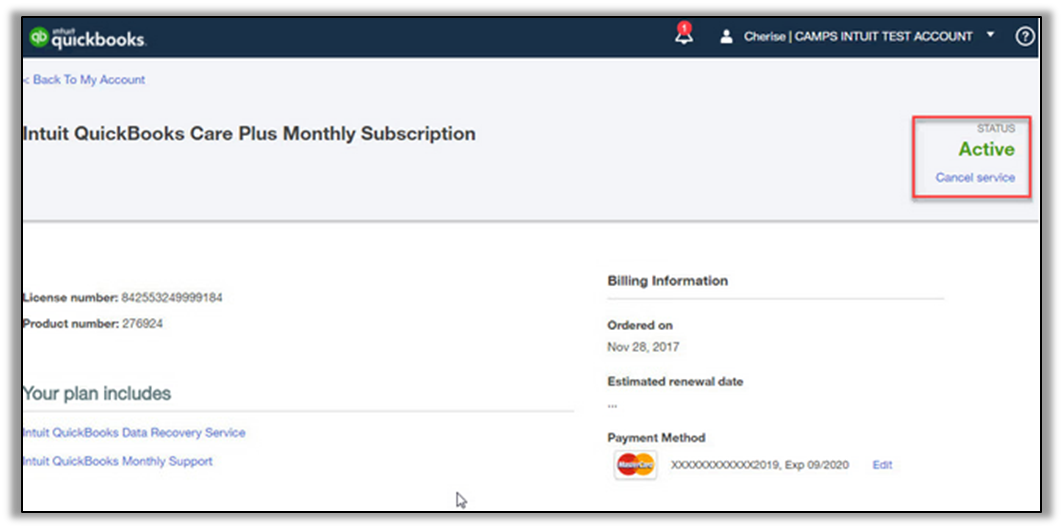
Task: Click the Ordered on label
Action: coord(640,326)
